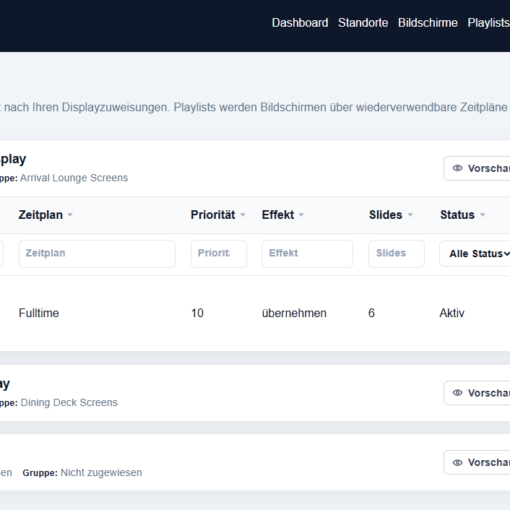Select the Fulltime schedule cell
Image resolution: width=510 pixels, height=510 pixels.
pos(39,313)
